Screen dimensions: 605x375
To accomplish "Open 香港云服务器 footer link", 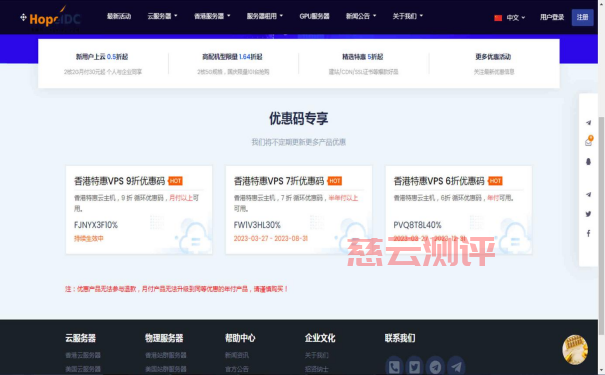I will coord(83,355).
